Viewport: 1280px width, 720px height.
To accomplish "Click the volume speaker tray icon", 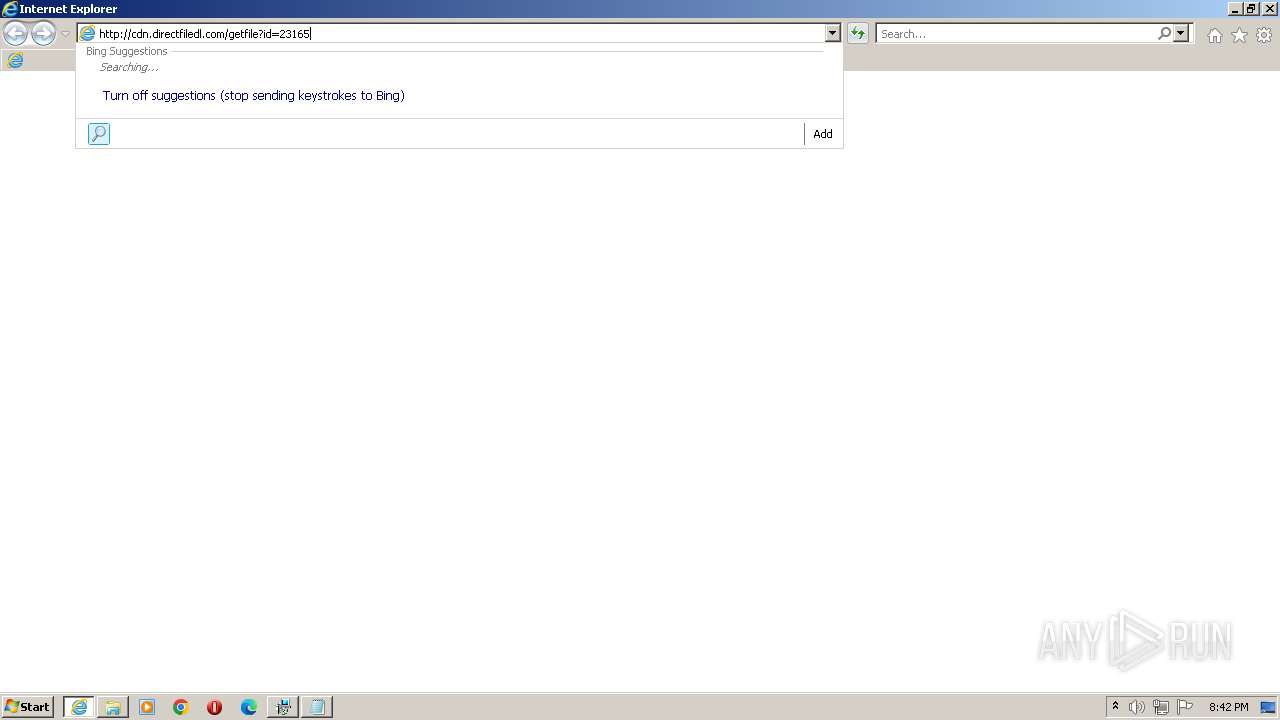I will [1137, 707].
